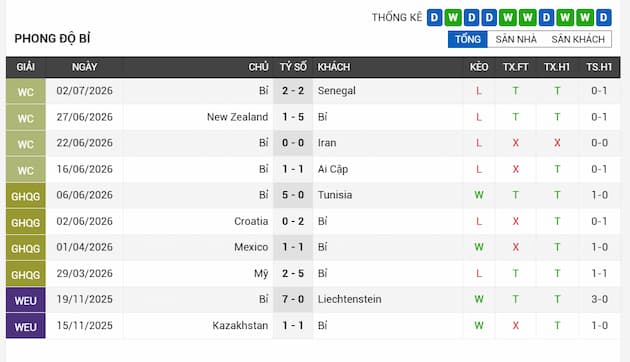Screen dimensions: 630x362
Task: Select the TỔNG tab
Action: point(468,39)
